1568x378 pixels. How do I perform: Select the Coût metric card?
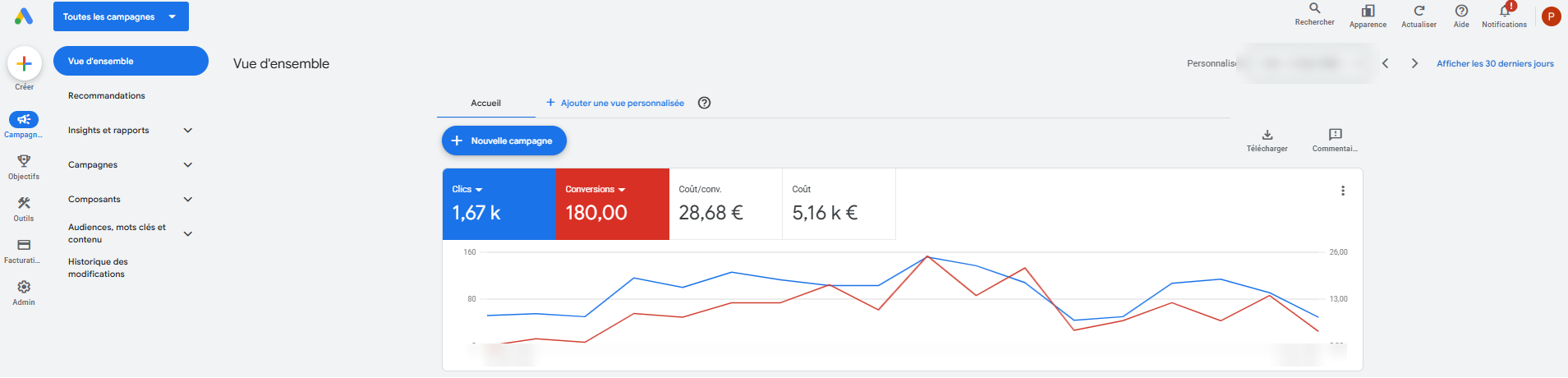(839, 204)
